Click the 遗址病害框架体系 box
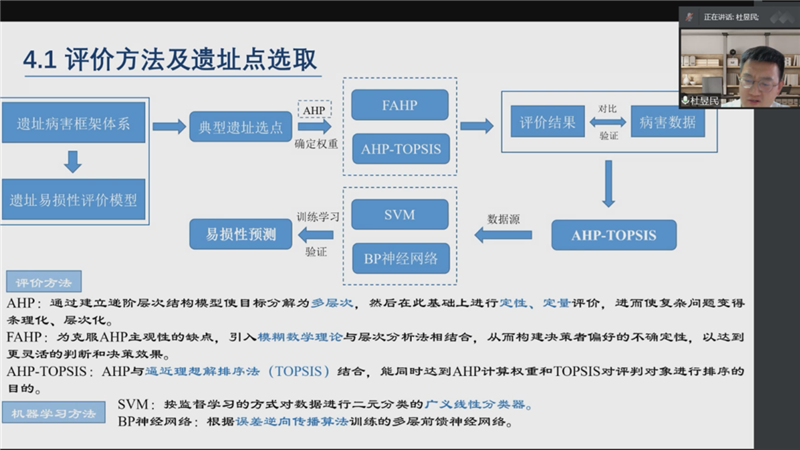Screen dimensions: 800x450 [73, 123]
